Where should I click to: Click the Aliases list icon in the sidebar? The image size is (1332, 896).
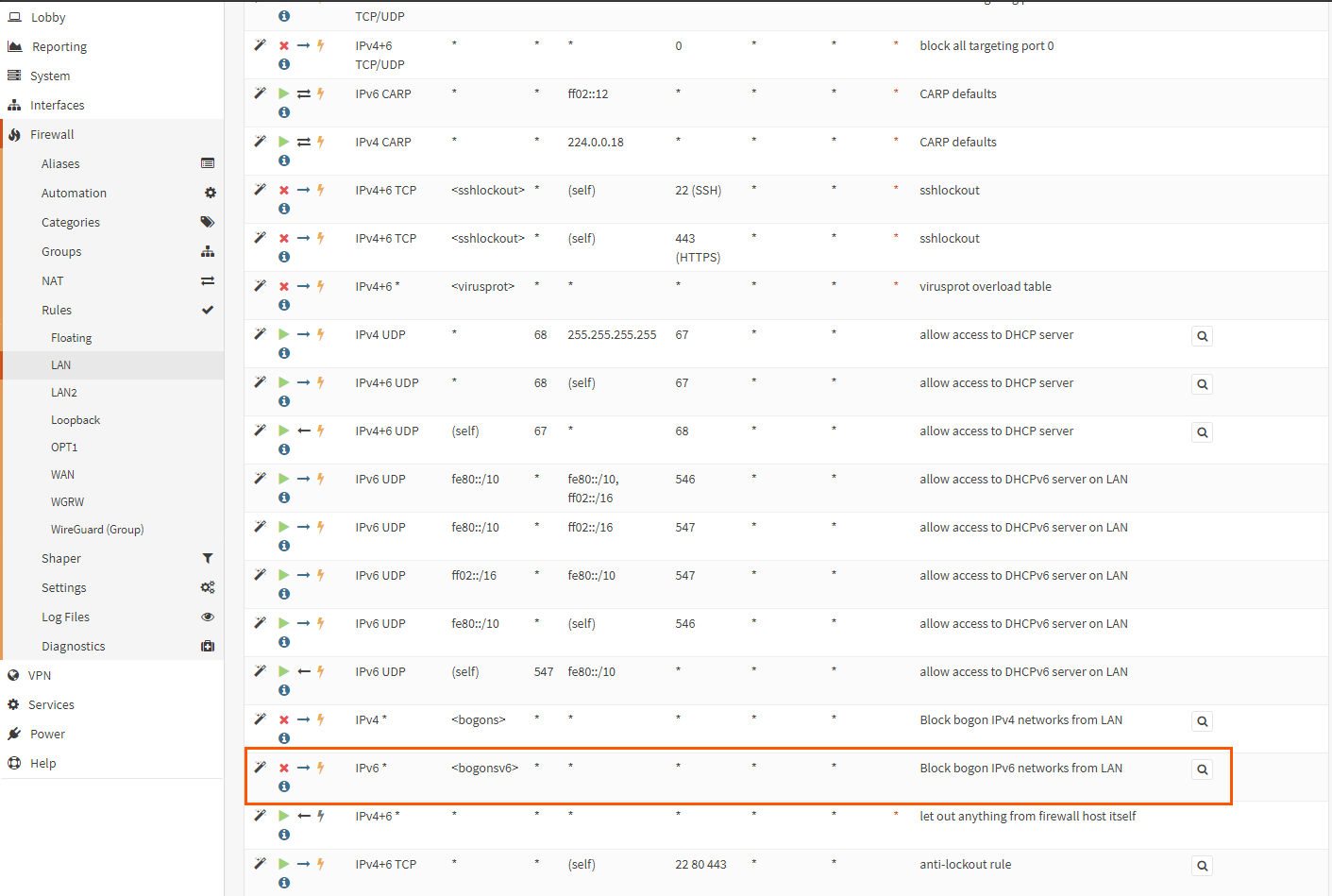tap(208, 162)
